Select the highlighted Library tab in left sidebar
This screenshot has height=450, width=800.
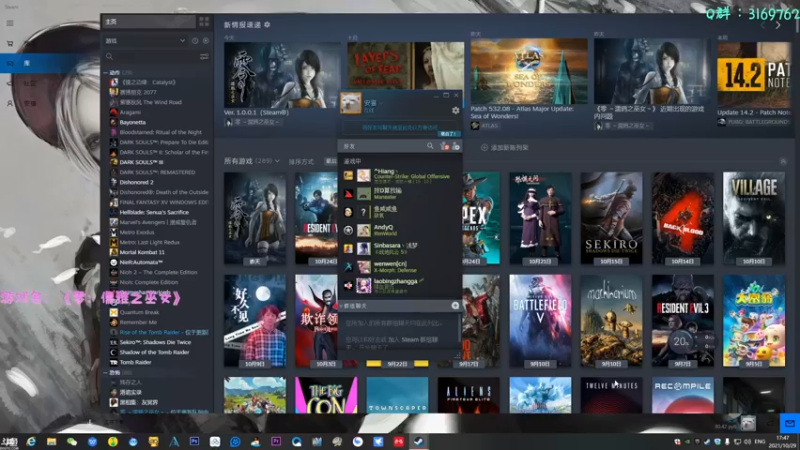pyautogui.click(x=50, y=63)
